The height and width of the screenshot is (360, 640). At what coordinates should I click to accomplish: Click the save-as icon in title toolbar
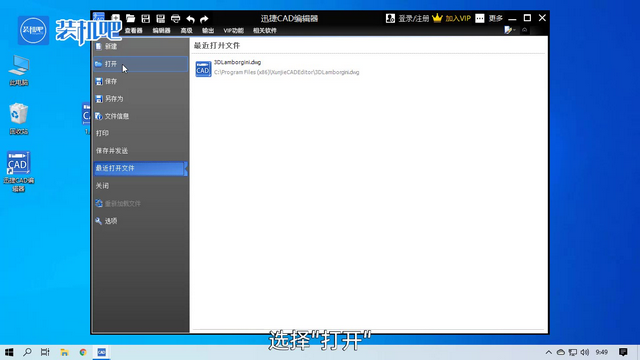tap(160, 18)
